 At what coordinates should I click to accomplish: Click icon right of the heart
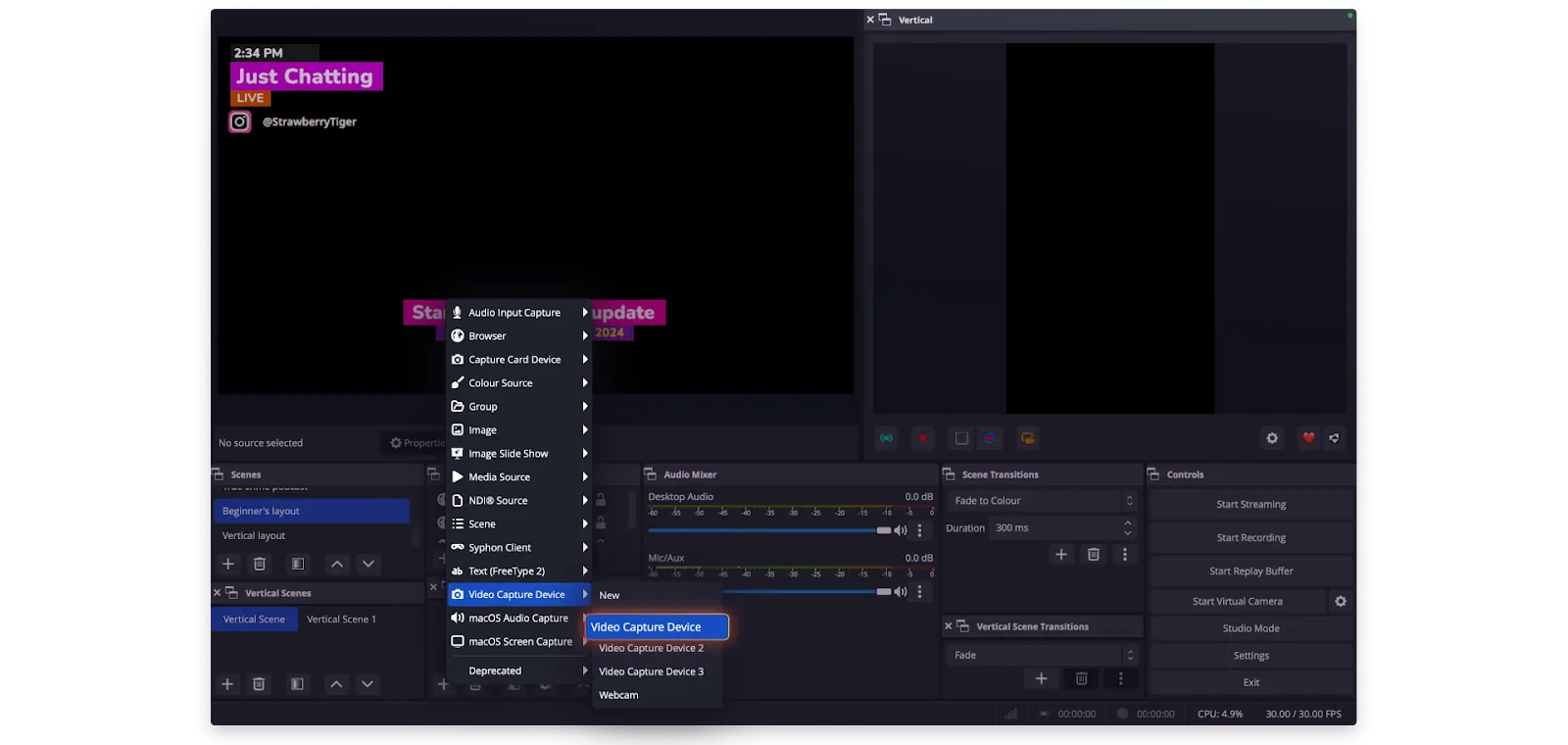click(x=1334, y=438)
